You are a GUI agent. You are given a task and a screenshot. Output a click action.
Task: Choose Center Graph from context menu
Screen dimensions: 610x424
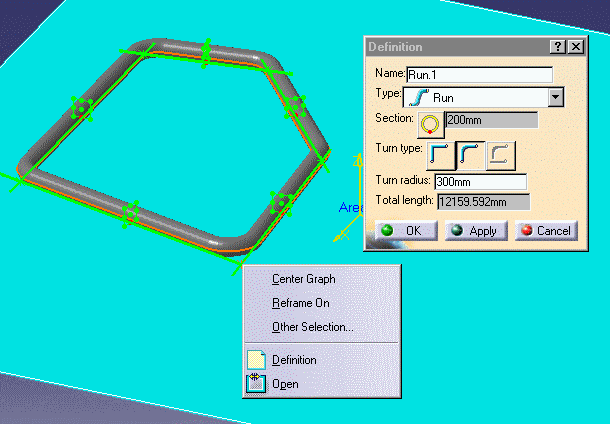[x=303, y=279]
